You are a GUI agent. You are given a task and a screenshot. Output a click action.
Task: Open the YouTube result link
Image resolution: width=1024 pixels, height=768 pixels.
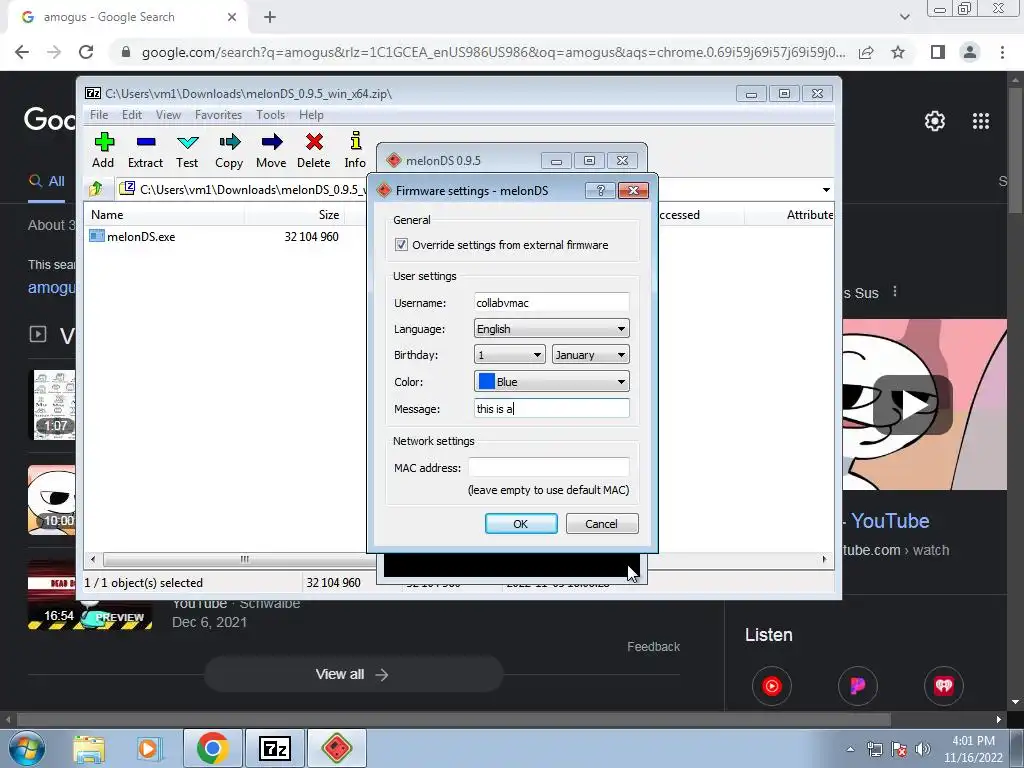point(889,521)
